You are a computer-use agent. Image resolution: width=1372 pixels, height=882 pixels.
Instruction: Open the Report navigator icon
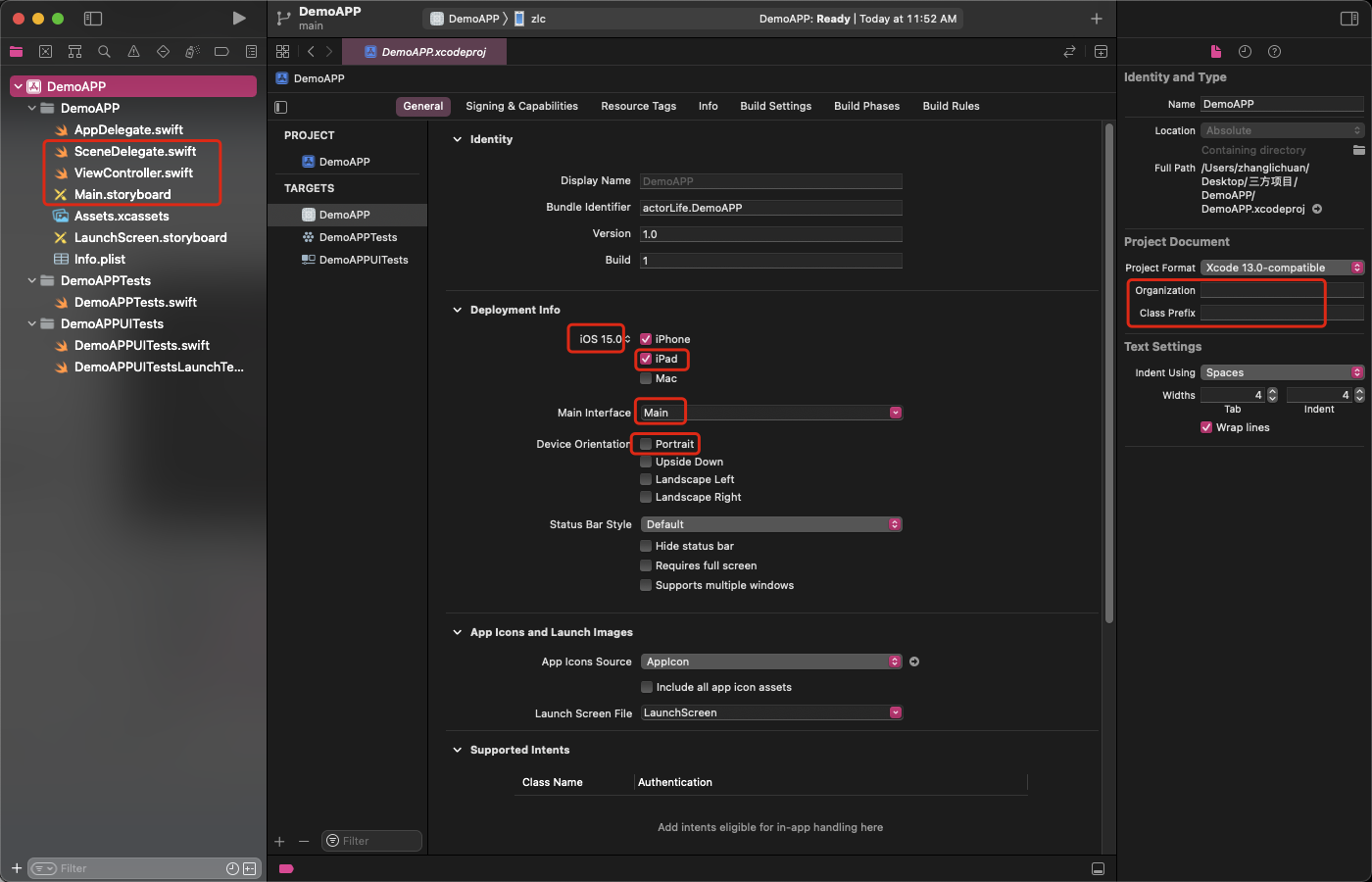pos(251,52)
